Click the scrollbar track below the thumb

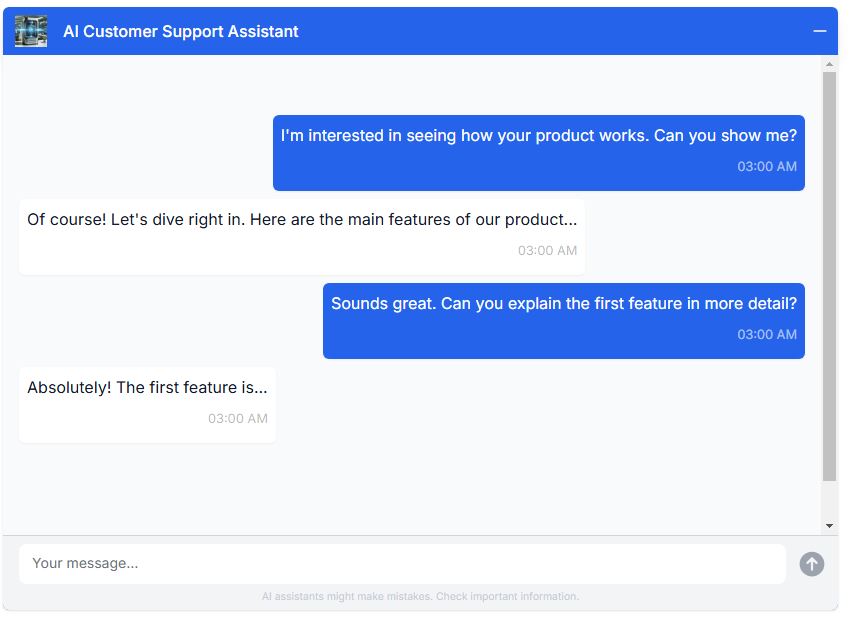tap(829, 498)
